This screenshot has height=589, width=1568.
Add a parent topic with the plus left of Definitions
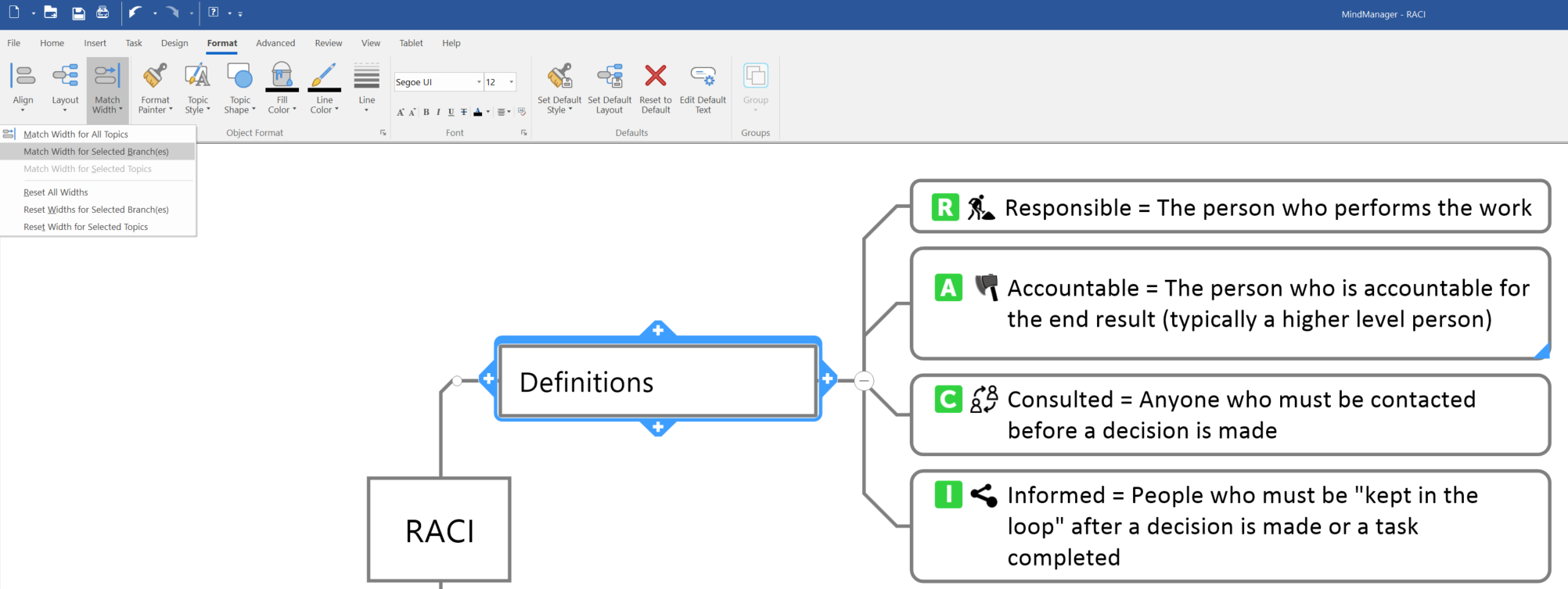(488, 379)
